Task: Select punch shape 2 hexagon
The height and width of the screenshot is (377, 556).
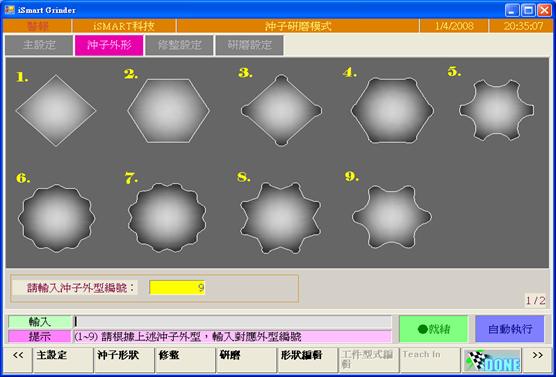Action: tap(168, 111)
